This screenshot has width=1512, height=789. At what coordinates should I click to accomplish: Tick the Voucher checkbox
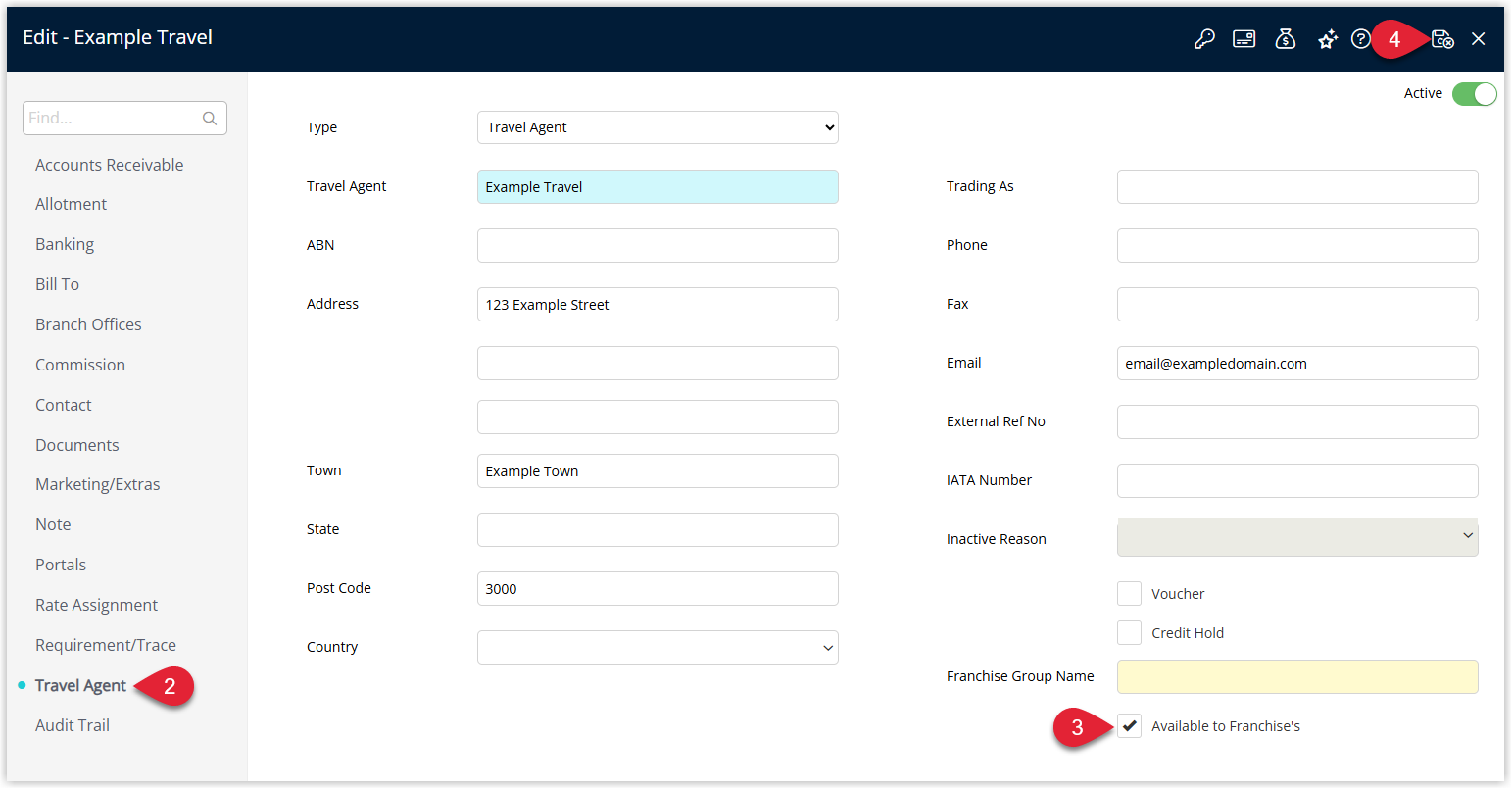click(1130, 594)
